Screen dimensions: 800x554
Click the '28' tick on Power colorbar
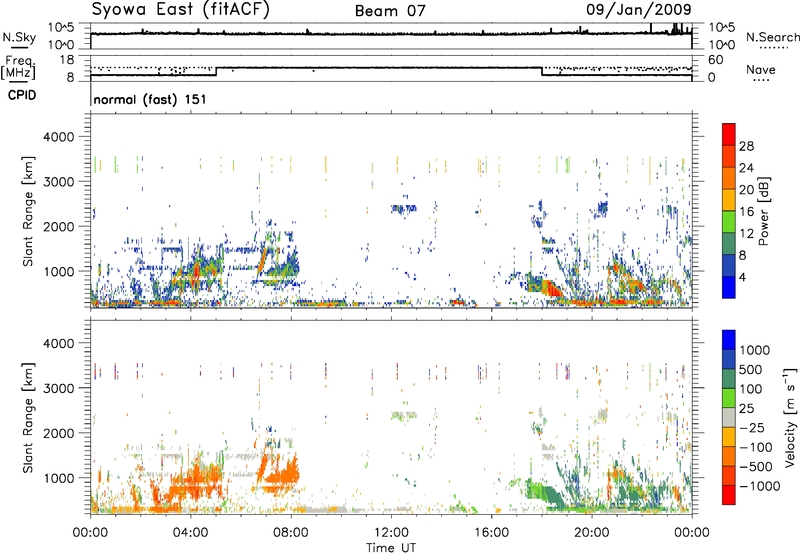tap(746, 146)
